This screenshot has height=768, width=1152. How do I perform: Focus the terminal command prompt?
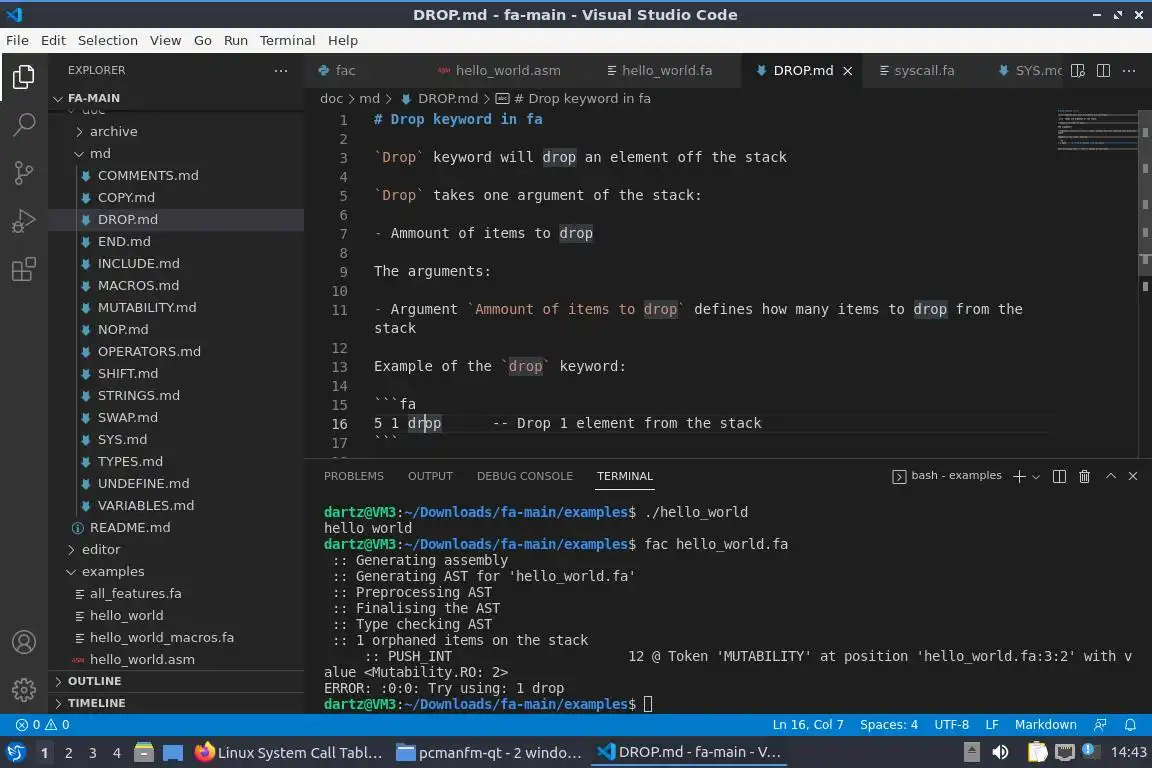648,704
